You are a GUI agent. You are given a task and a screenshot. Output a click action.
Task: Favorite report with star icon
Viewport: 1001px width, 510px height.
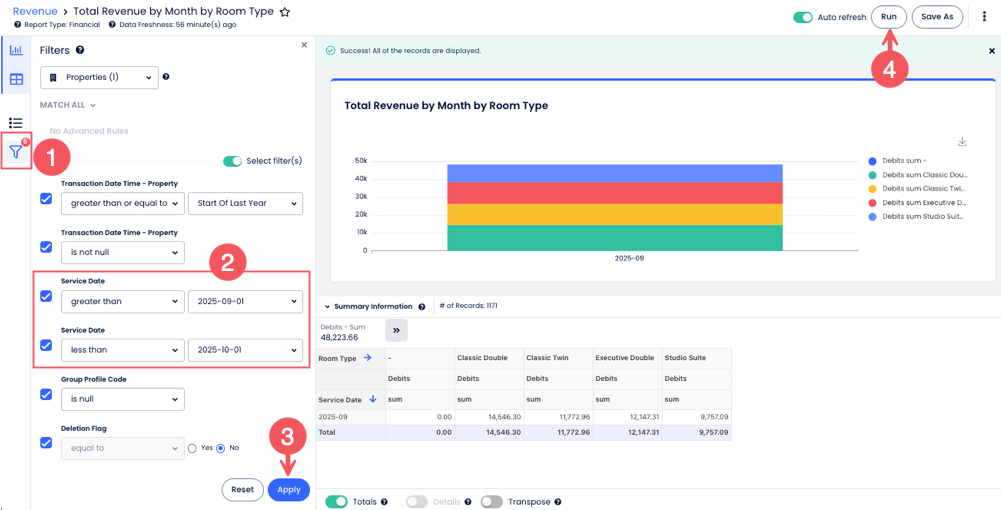[285, 12]
